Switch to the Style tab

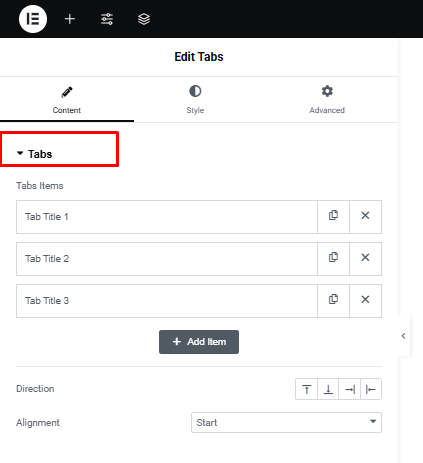pos(195,100)
